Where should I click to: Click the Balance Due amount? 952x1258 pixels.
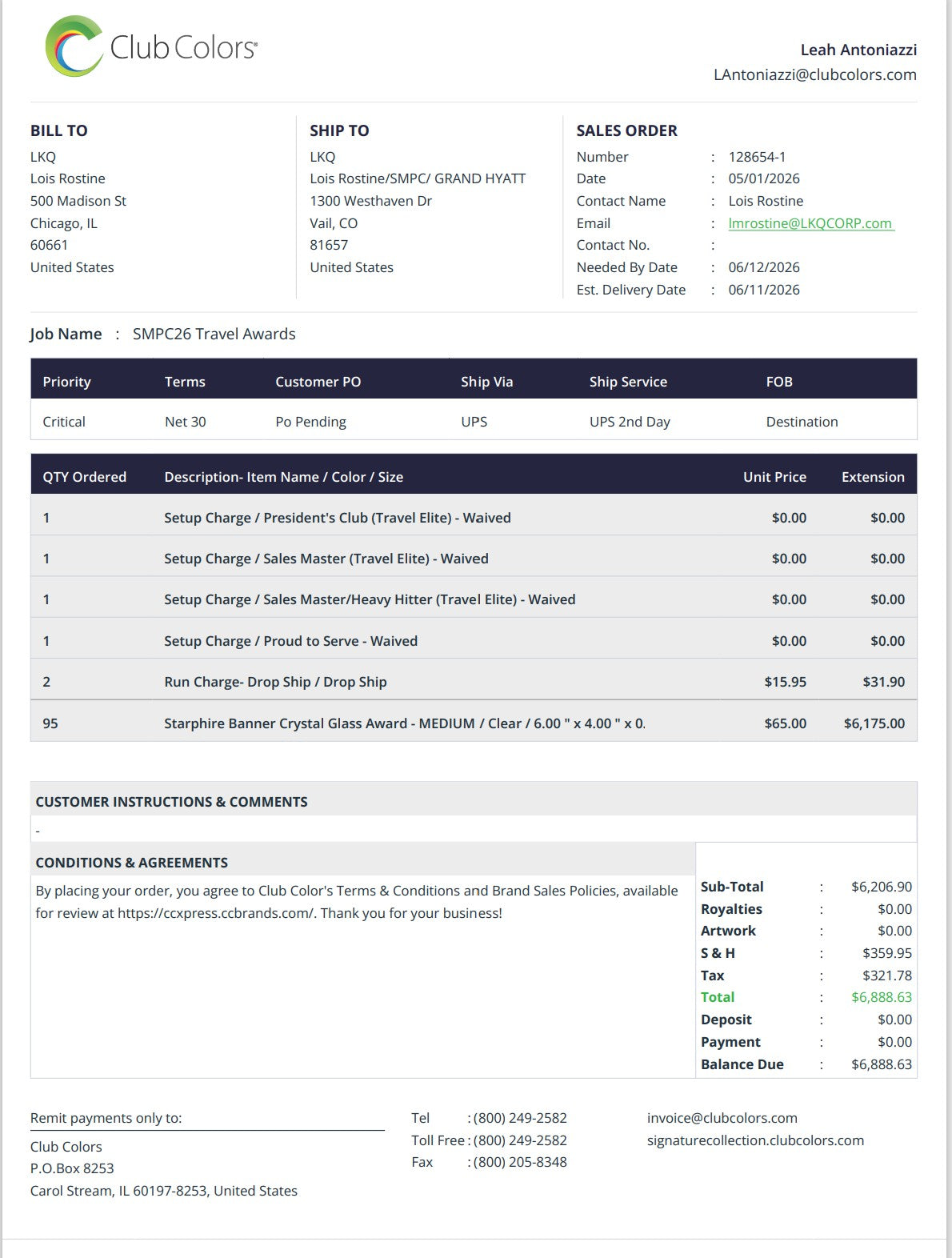click(882, 1064)
